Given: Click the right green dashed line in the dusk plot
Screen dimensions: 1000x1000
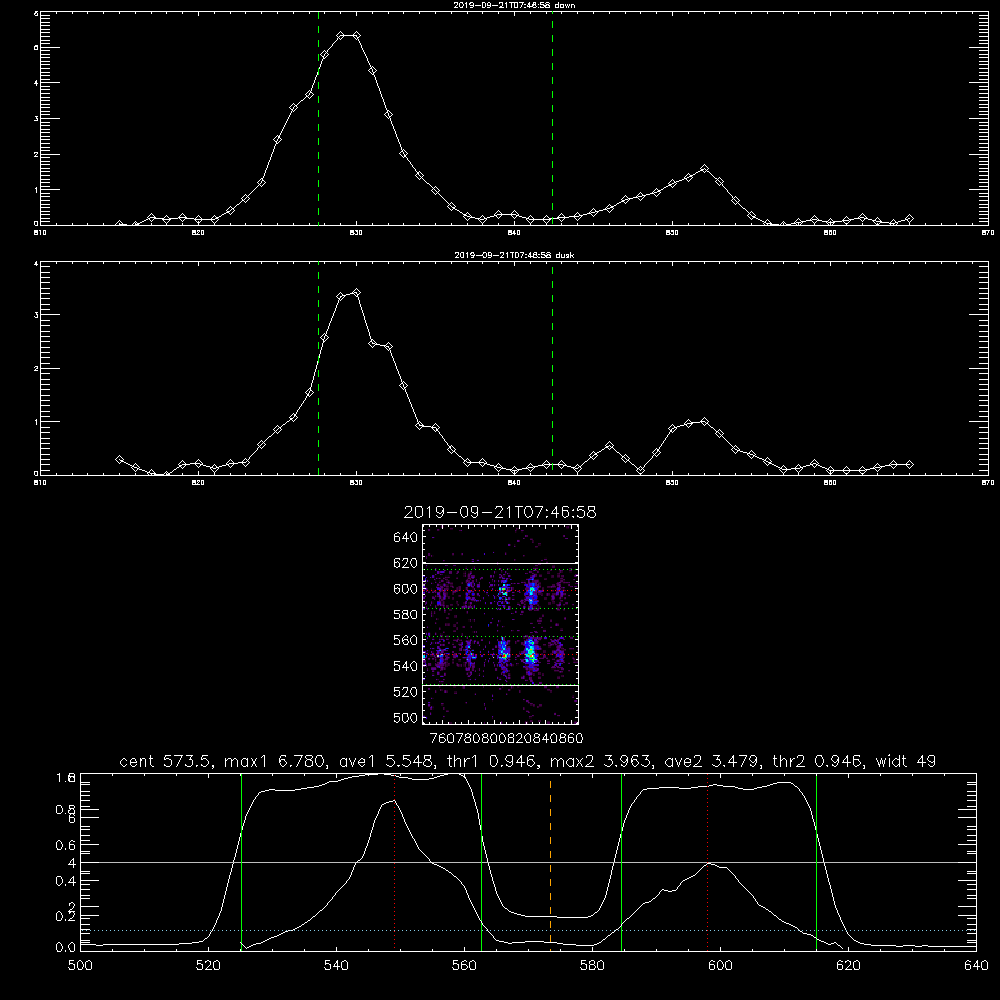Looking at the screenshot, I should click(552, 369).
